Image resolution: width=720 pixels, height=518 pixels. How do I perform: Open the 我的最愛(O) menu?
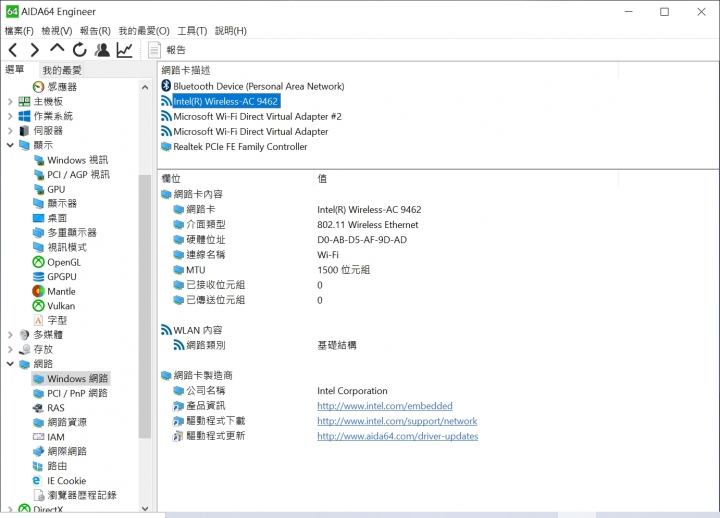(144, 31)
